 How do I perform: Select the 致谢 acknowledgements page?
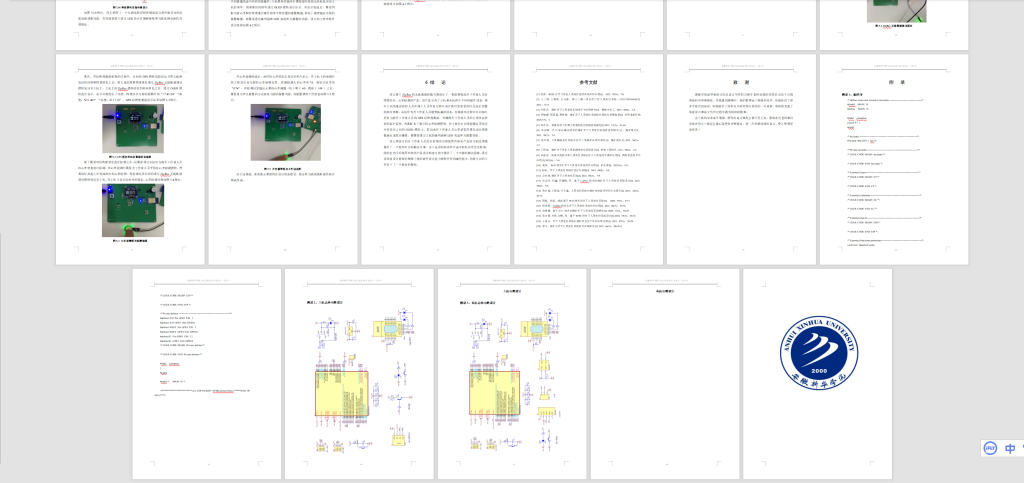pyautogui.click(x=741, y=159)
